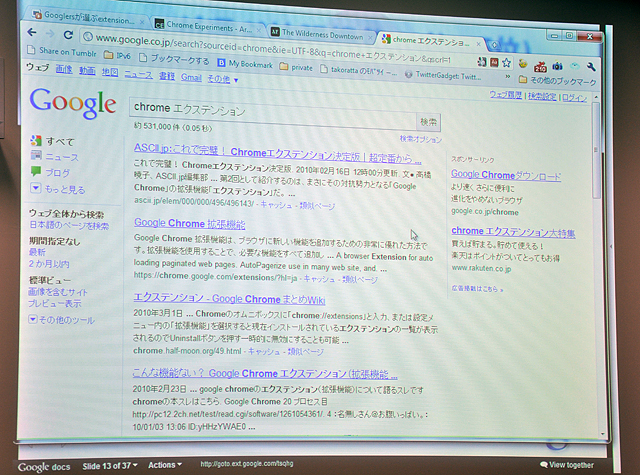Open the Google Chrome まとめWiki result
This screenshot has width=640, height=475.
pos(229,298)
